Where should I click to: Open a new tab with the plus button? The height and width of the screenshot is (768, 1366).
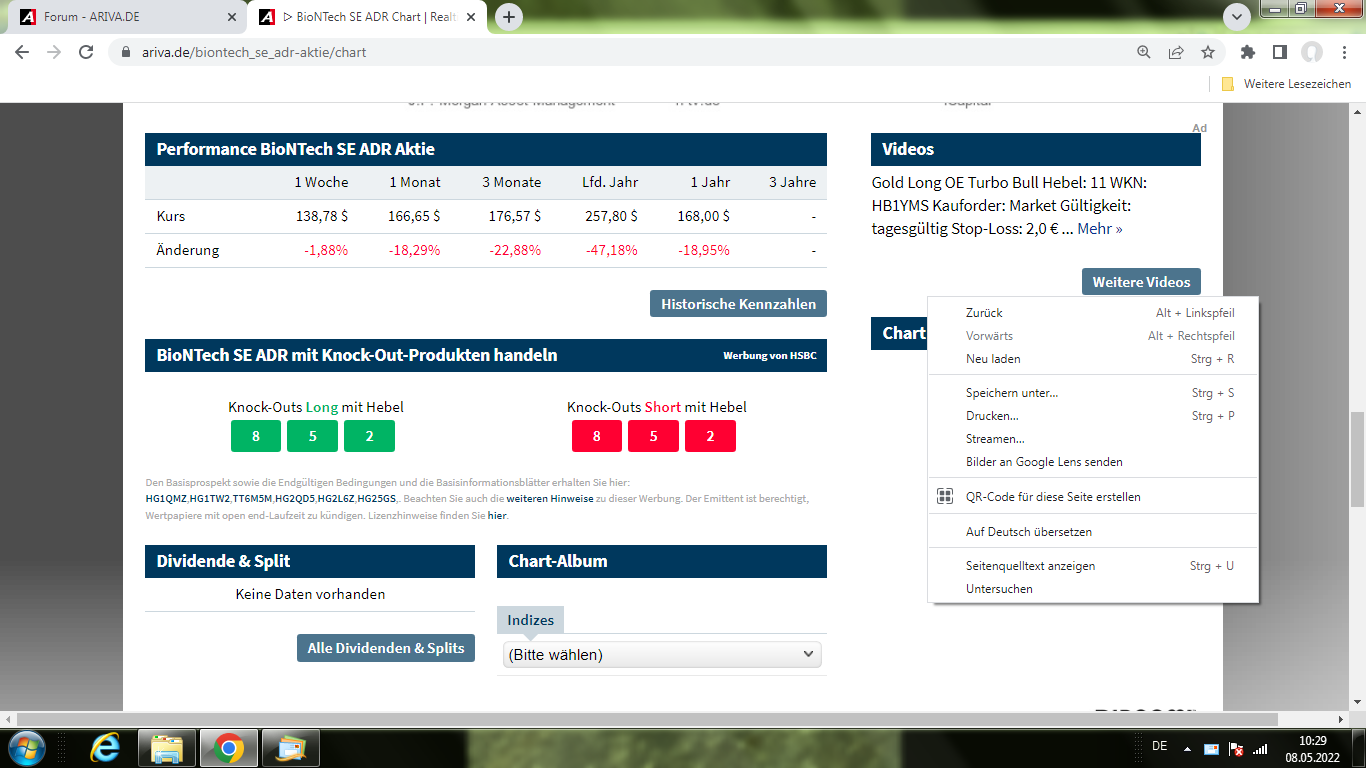[509, 17]
